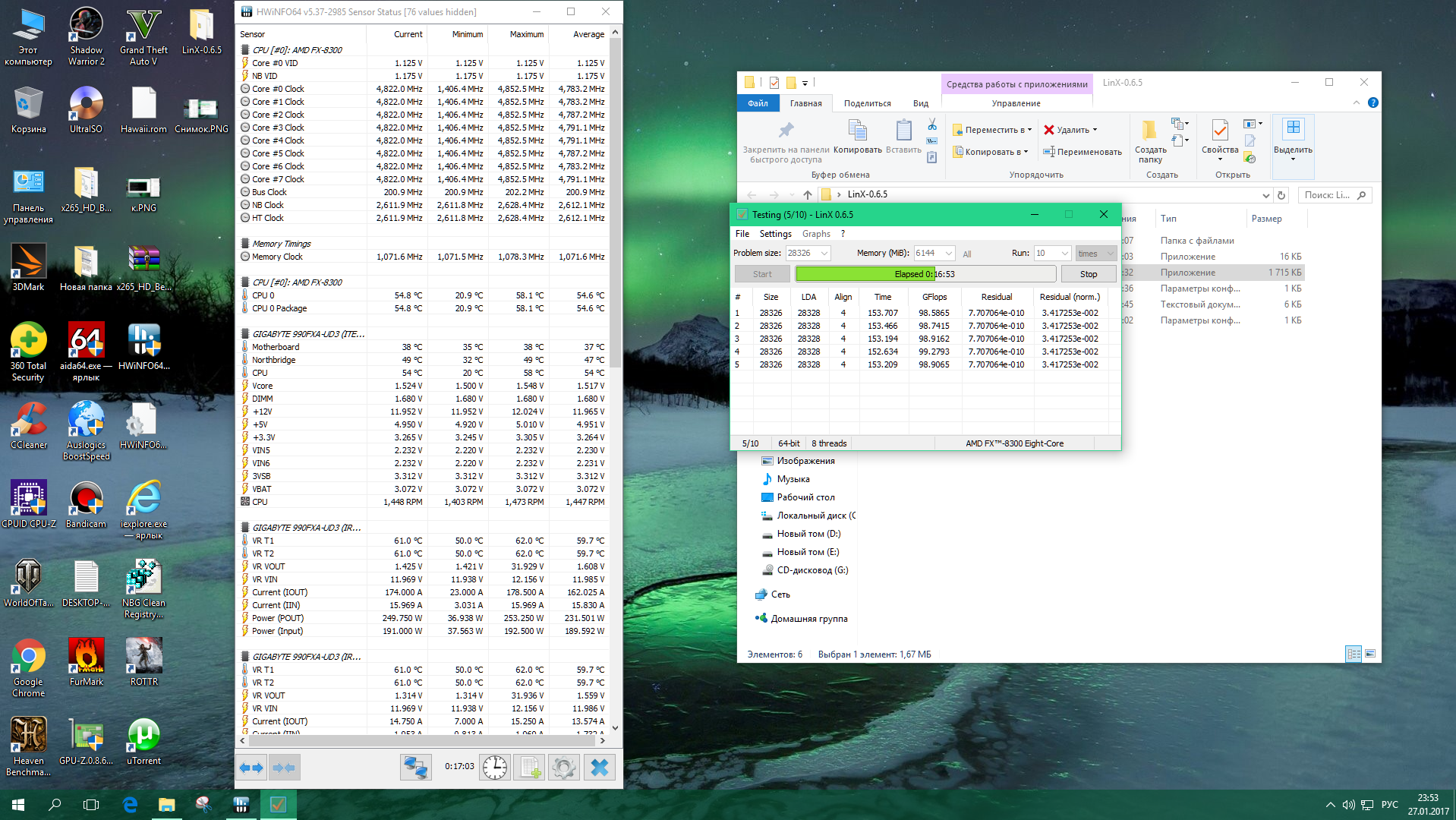This screenshot has height=820, width=1456.
Task: Switch to the 'Поделиться' ribbon tab
Action: point(867,103)
